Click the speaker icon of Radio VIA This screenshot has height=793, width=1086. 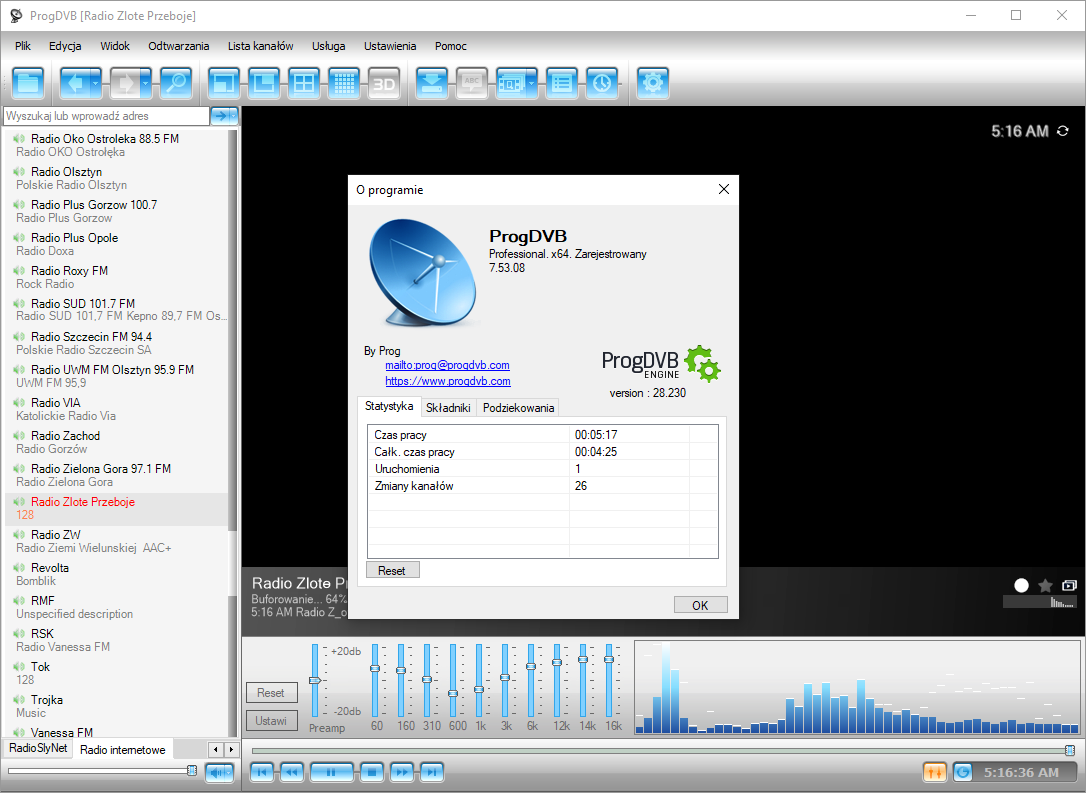(19, 402)
